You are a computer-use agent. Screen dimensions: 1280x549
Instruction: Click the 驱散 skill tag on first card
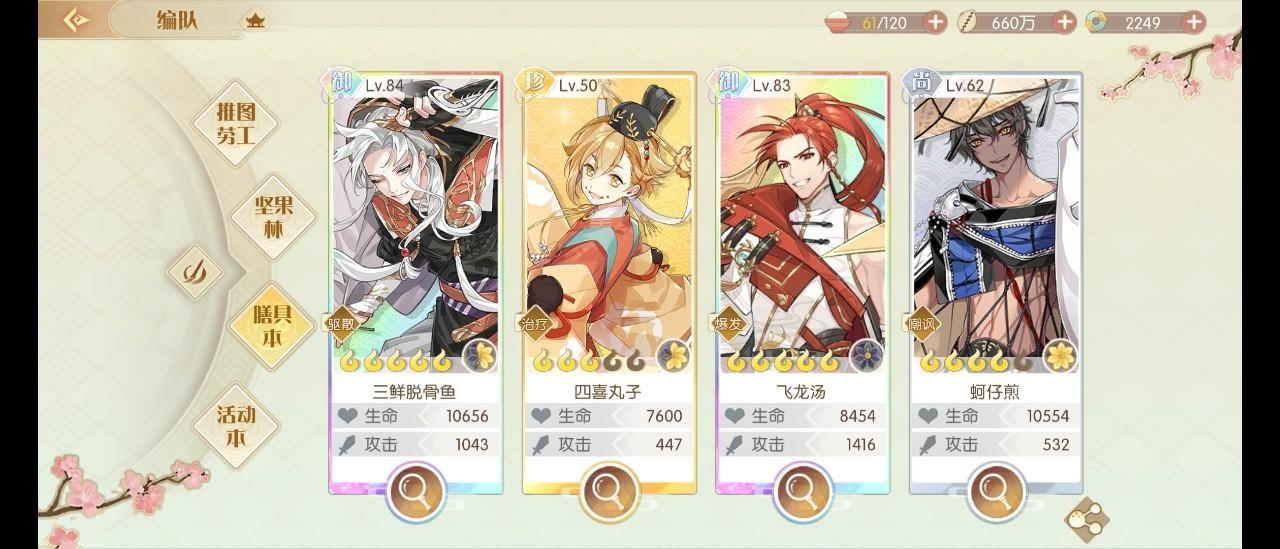pos(340,323)
